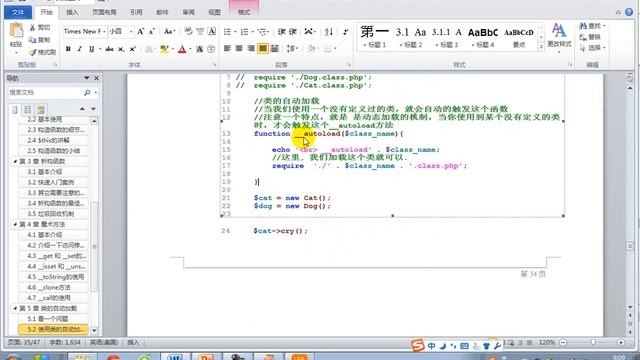
Task: Apply the 标题 1 heading style
Action: point(375,37)
